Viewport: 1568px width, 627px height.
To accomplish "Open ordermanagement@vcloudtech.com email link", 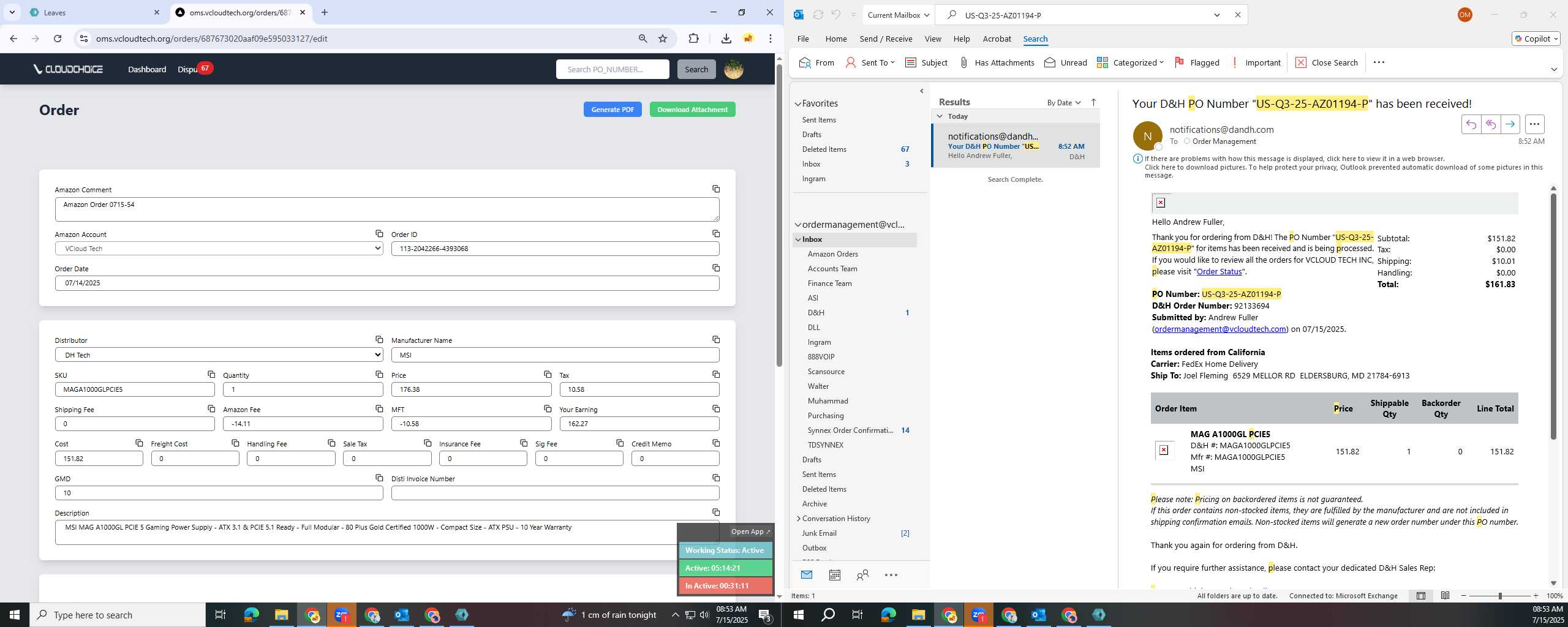I will (1220, 329).
